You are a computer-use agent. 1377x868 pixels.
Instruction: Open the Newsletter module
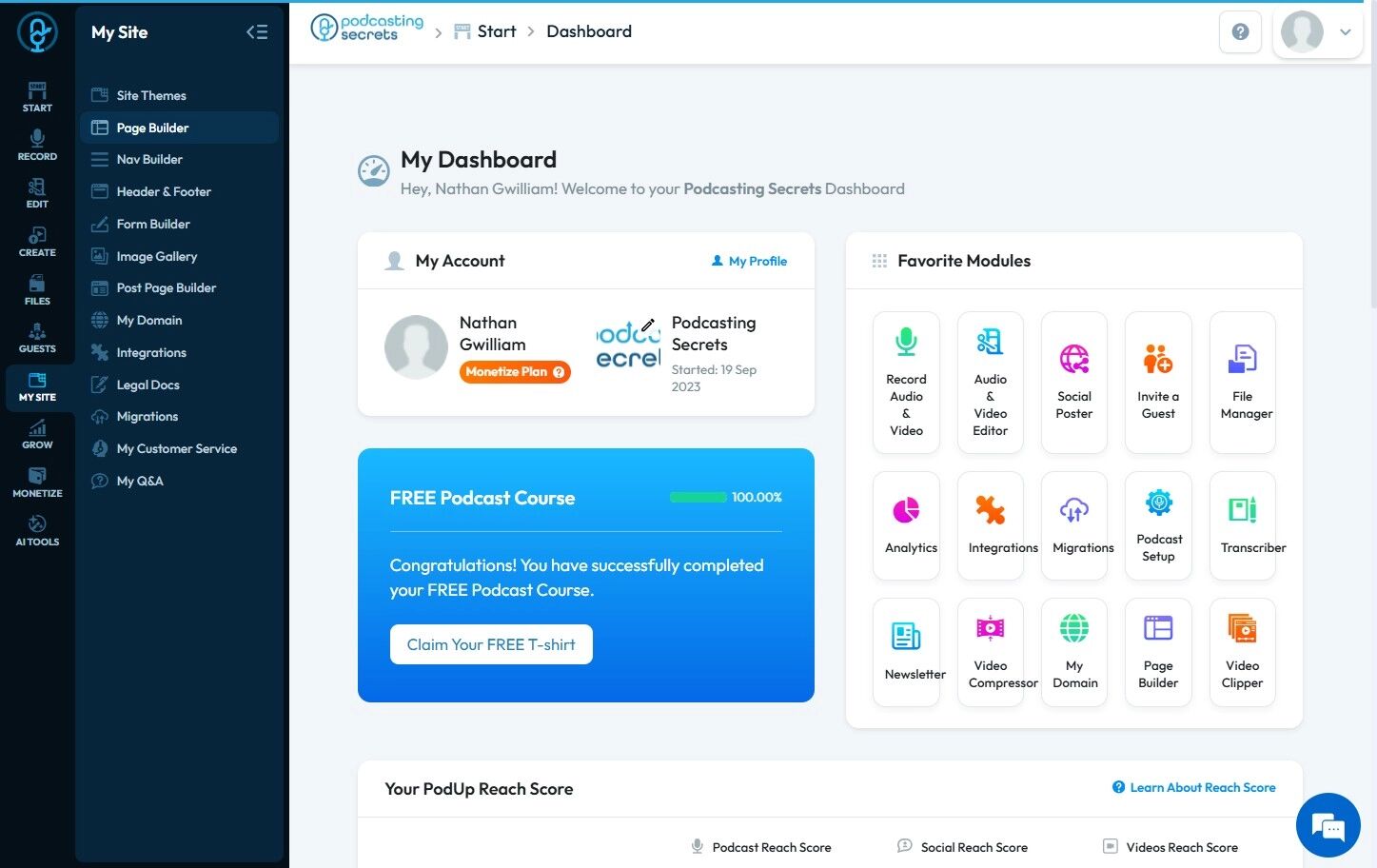pyautogui.click(x=906, y=652)
